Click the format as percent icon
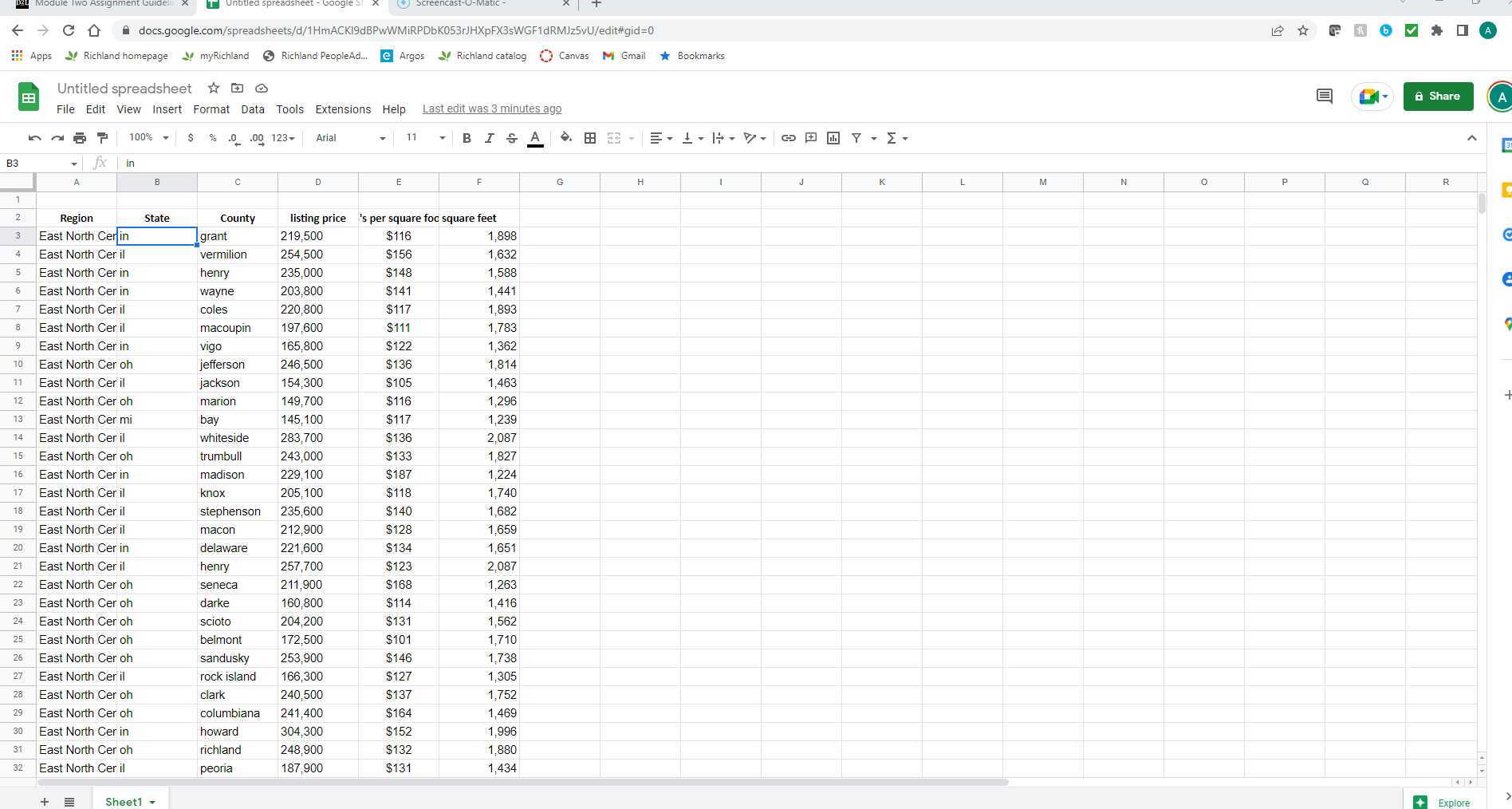The width and height of the screenshot is (1512, 809). click(212, 137)
